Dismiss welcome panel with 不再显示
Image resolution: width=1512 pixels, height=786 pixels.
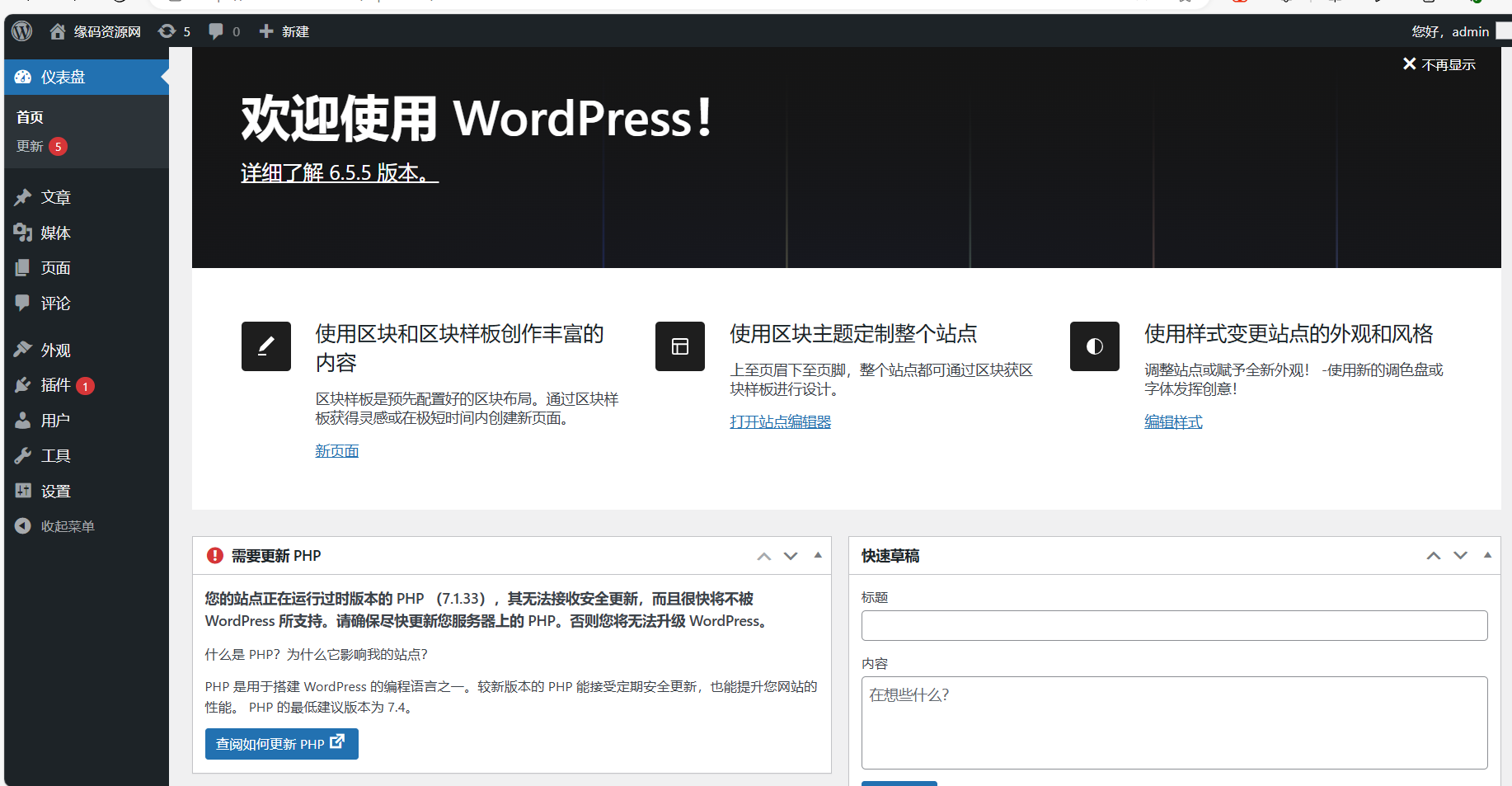point(1439,64)
